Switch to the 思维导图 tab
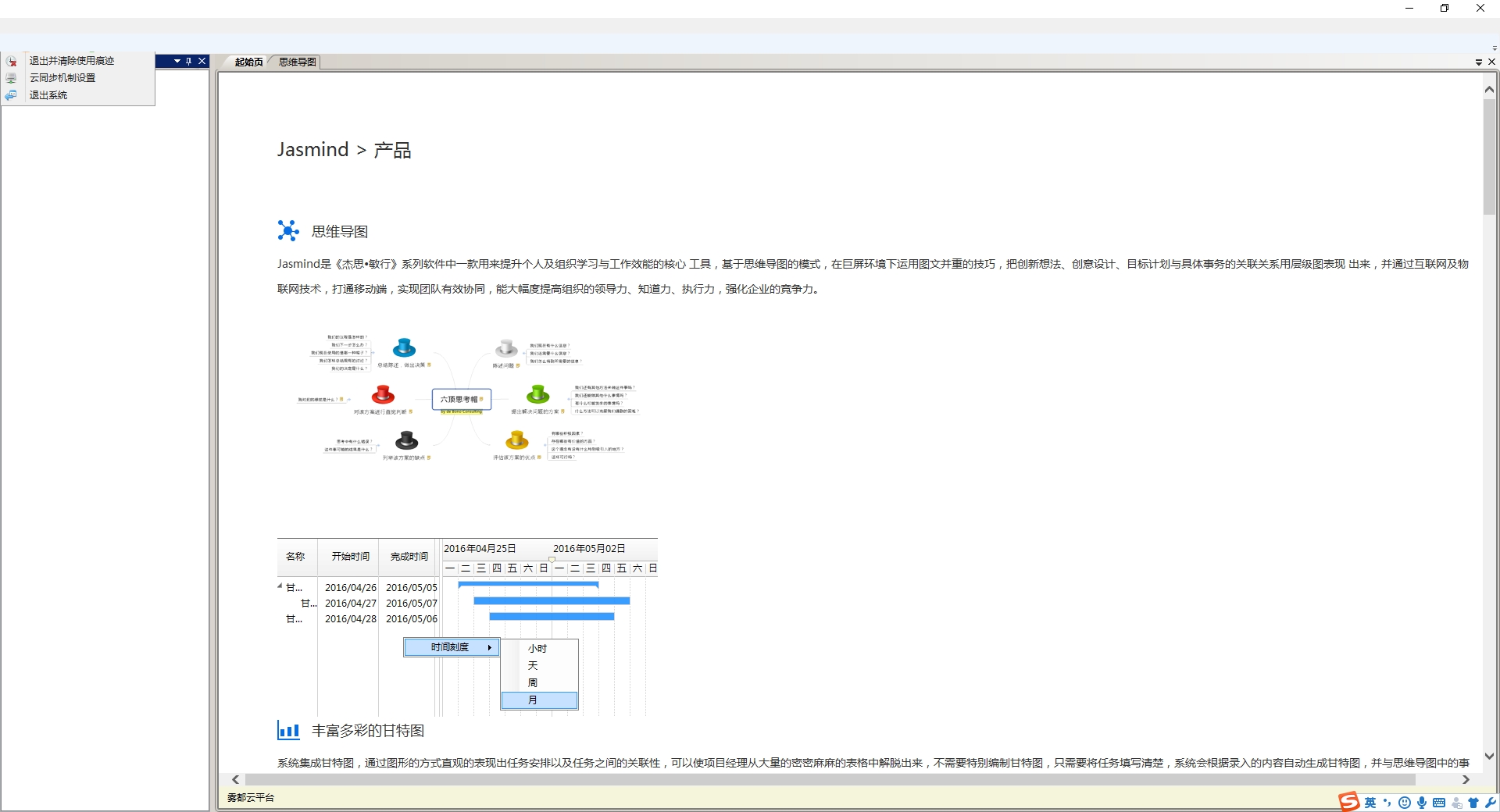The width and height of the screenshot is (1500, 812). tap(298, 62)
